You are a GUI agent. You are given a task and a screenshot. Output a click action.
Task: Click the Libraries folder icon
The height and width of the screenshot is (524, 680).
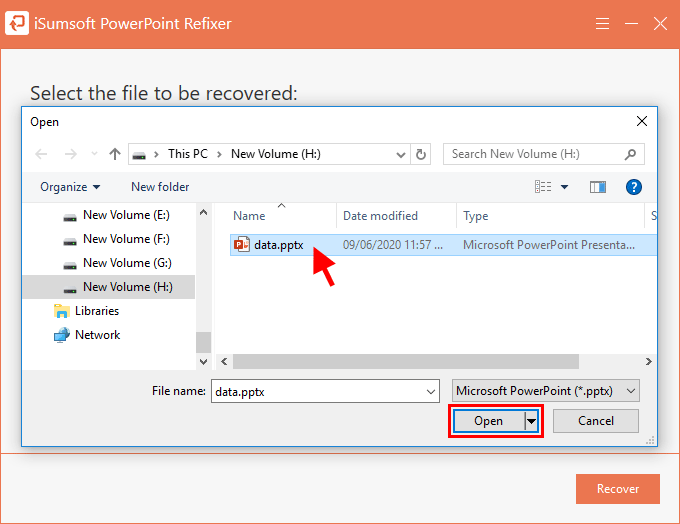coord(62,311)
